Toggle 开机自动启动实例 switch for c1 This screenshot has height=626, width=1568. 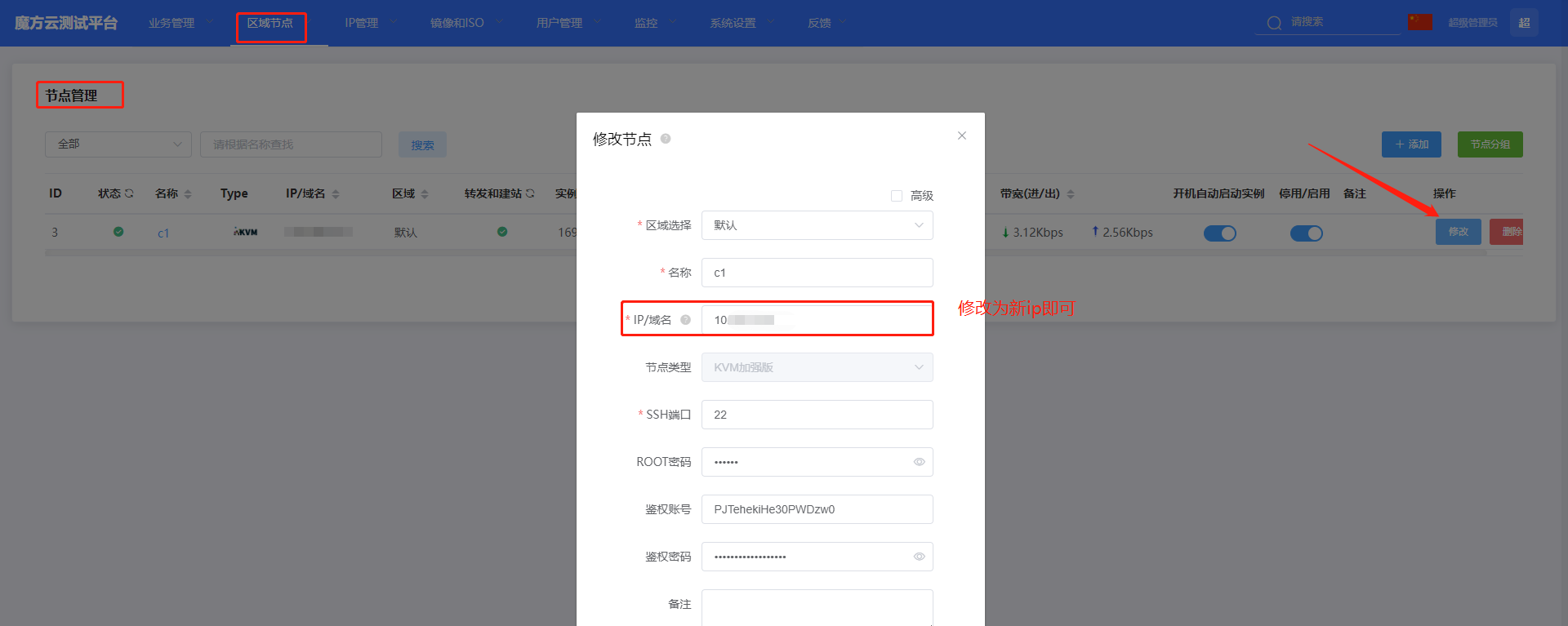pyautogui.click(x=1220, y=233)
